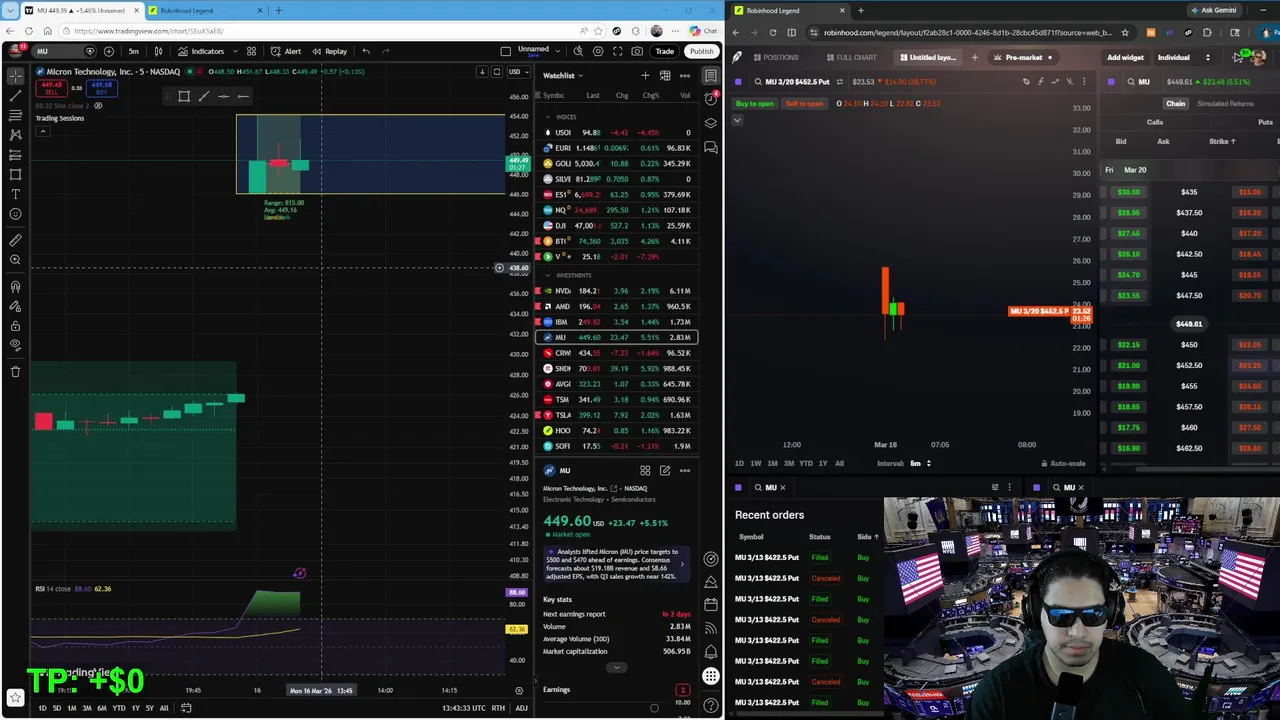Add a new layout tab with plus

tap(975, 58)
